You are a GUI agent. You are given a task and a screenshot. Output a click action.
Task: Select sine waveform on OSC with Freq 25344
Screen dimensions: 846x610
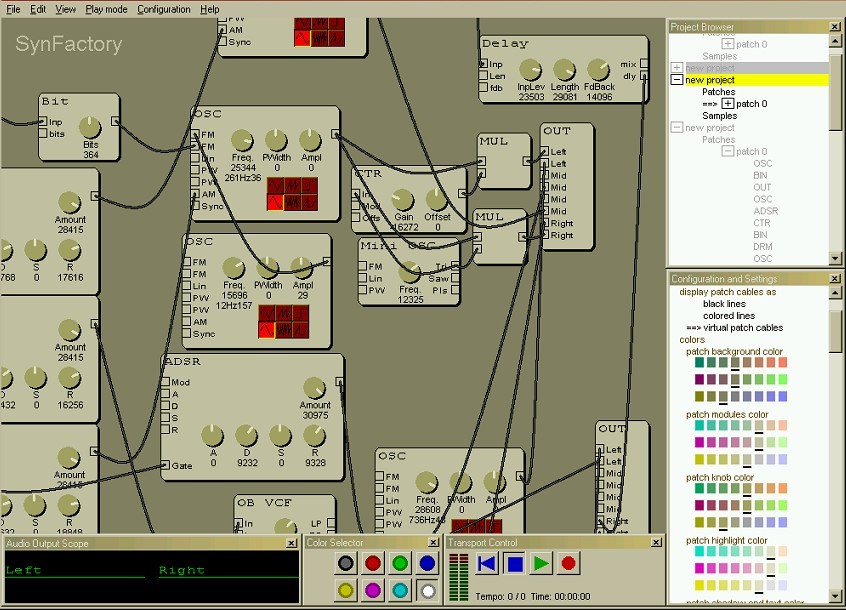pos(275,202)
